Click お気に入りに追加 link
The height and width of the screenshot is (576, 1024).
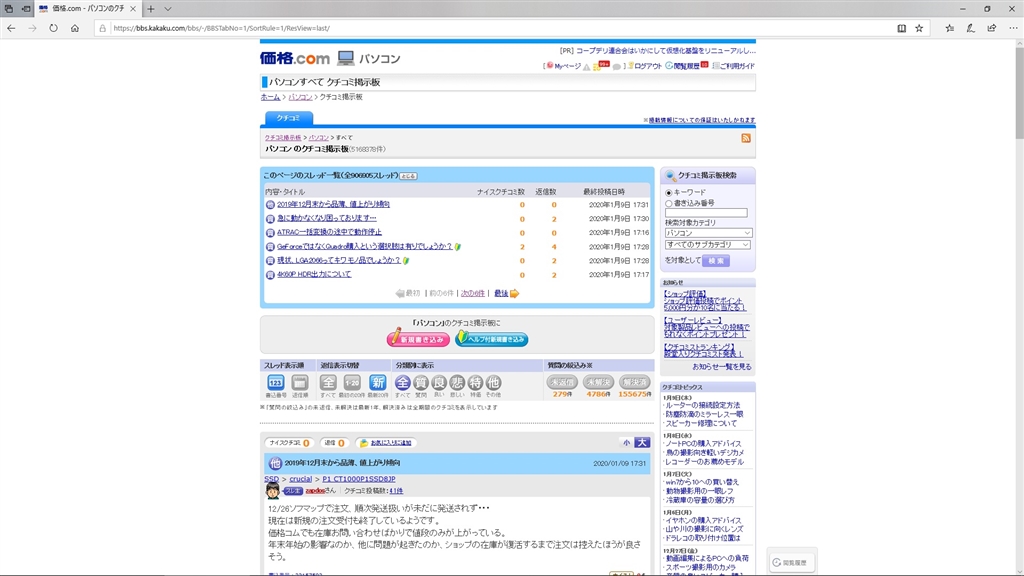(391, 443)
